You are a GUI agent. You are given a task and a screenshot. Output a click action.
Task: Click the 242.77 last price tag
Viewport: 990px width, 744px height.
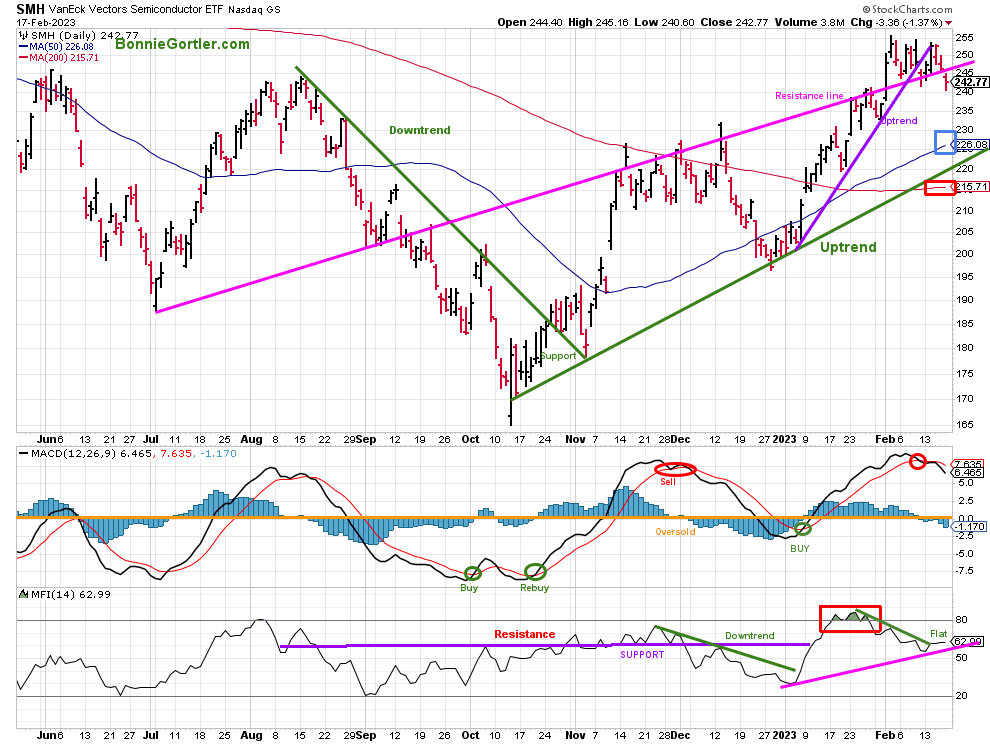970,82
